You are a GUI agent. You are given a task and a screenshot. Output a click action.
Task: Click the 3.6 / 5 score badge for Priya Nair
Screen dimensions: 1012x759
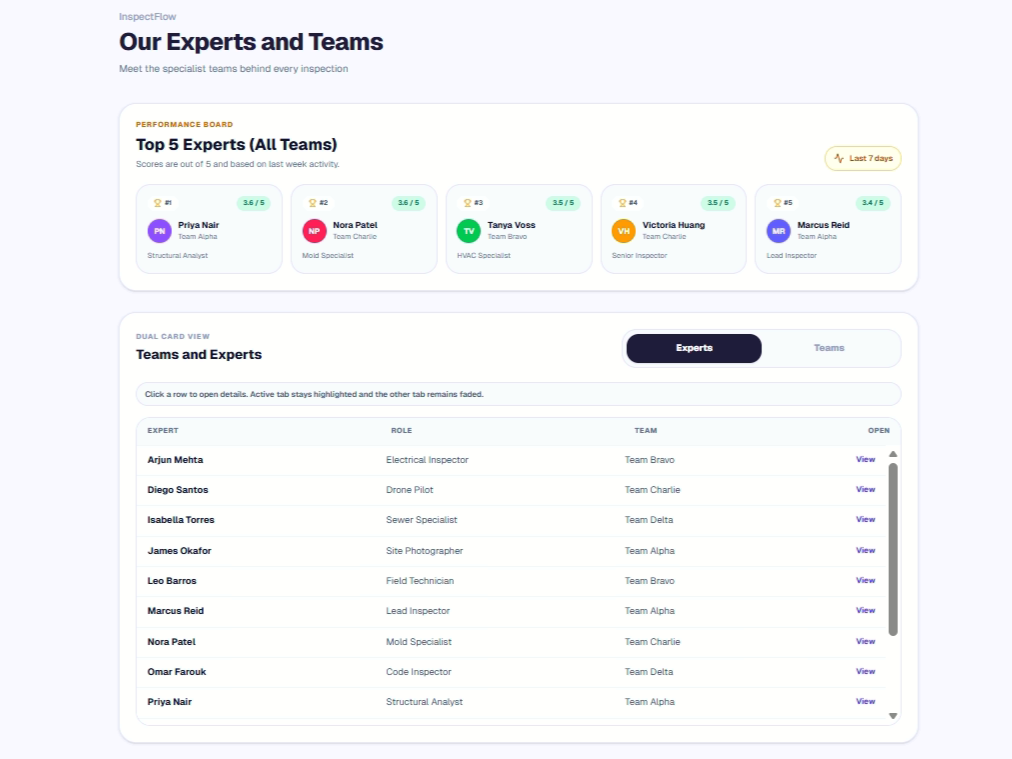tap(254, 203)
